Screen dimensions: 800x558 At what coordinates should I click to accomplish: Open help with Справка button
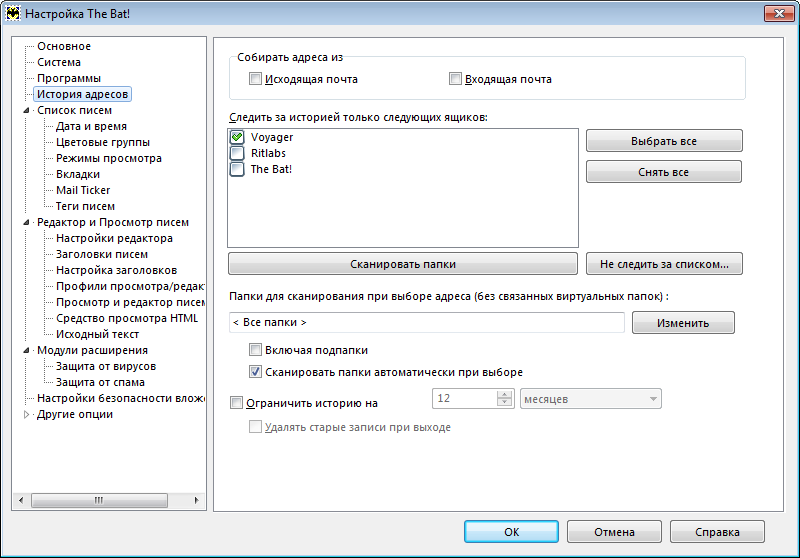coord(717,531)
